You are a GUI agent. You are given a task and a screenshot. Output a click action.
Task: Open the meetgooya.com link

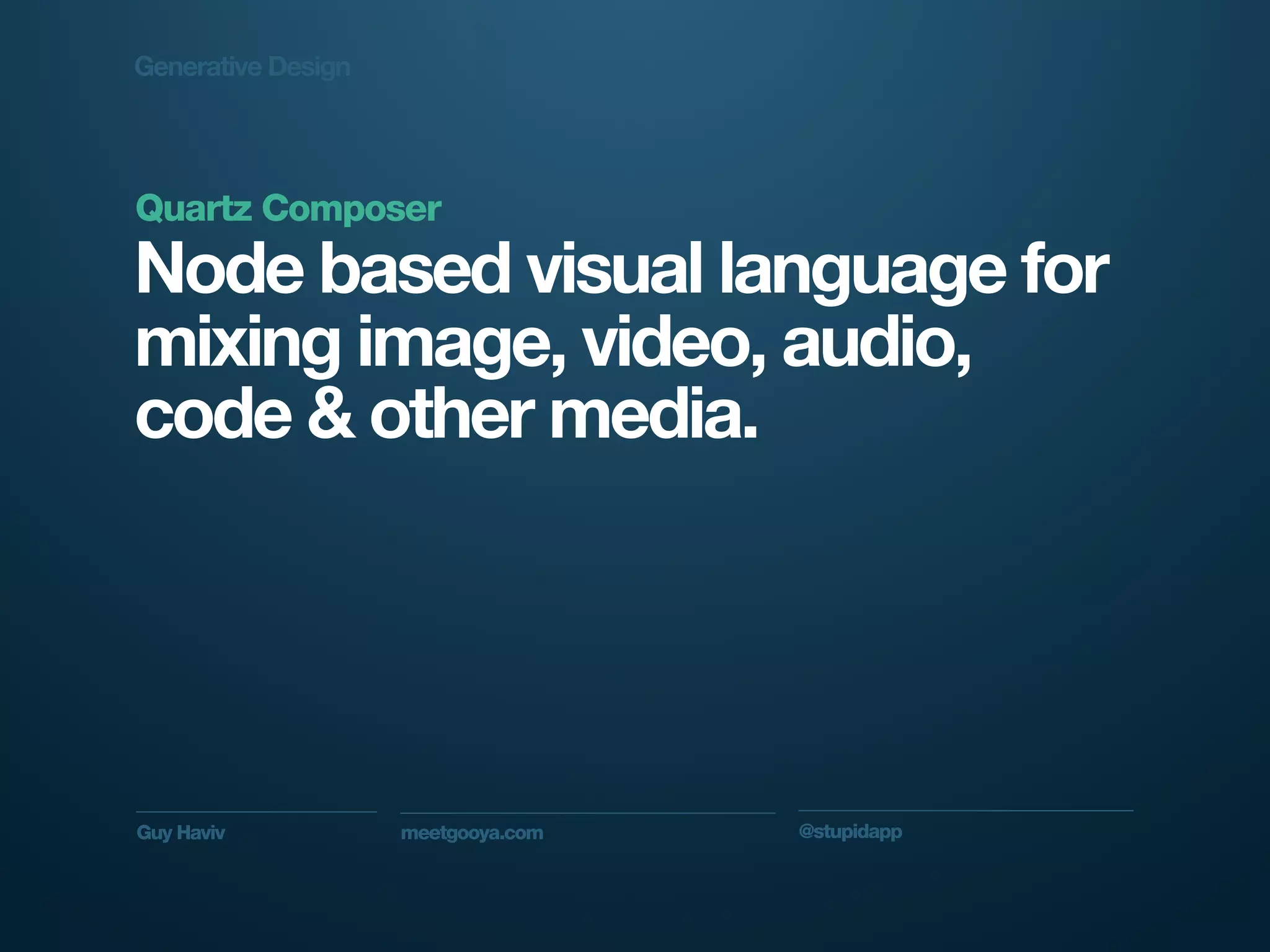click(472, 833)
